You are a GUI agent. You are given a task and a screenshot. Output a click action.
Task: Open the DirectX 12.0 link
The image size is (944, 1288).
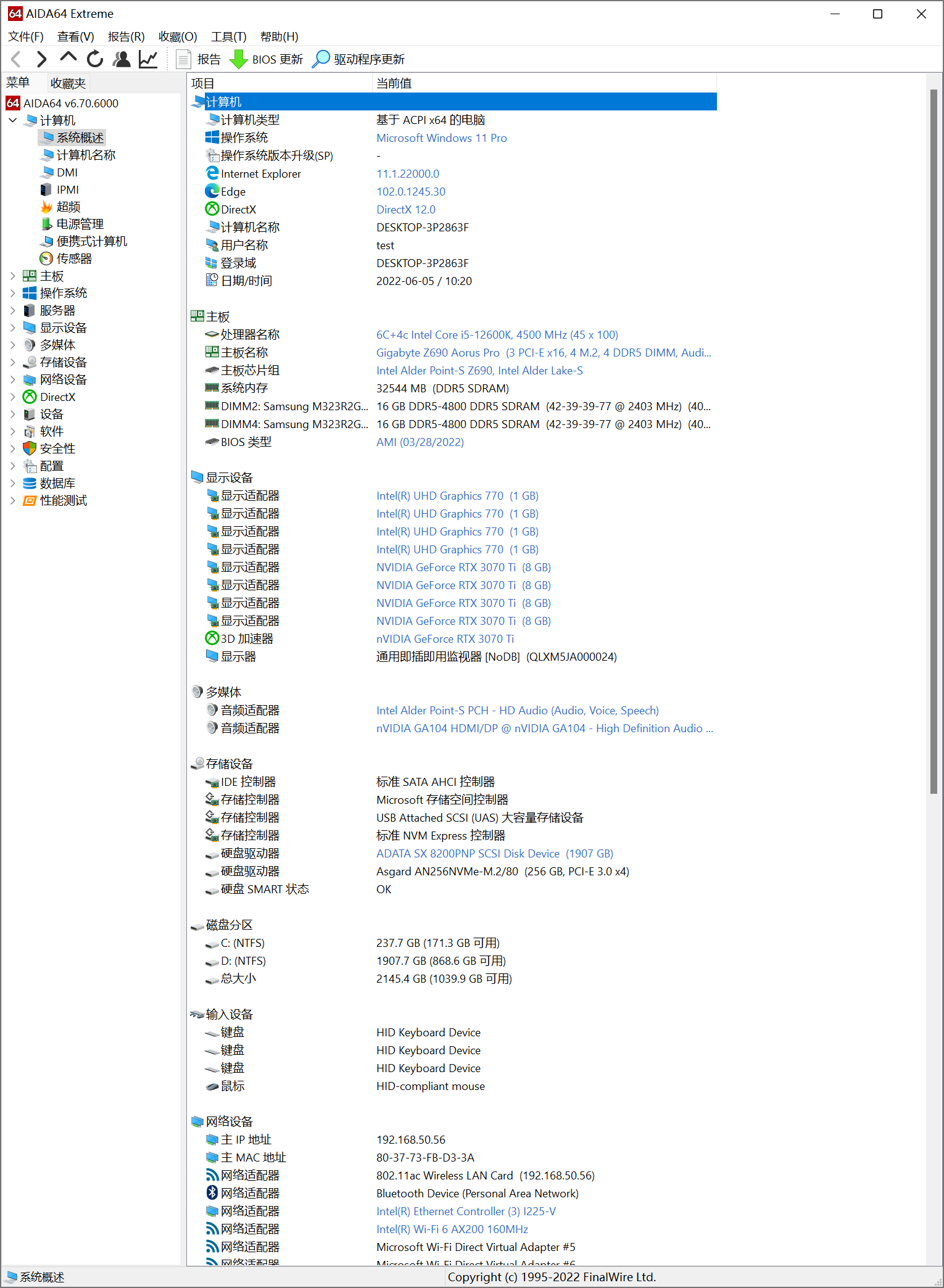[x=406, y=209]
